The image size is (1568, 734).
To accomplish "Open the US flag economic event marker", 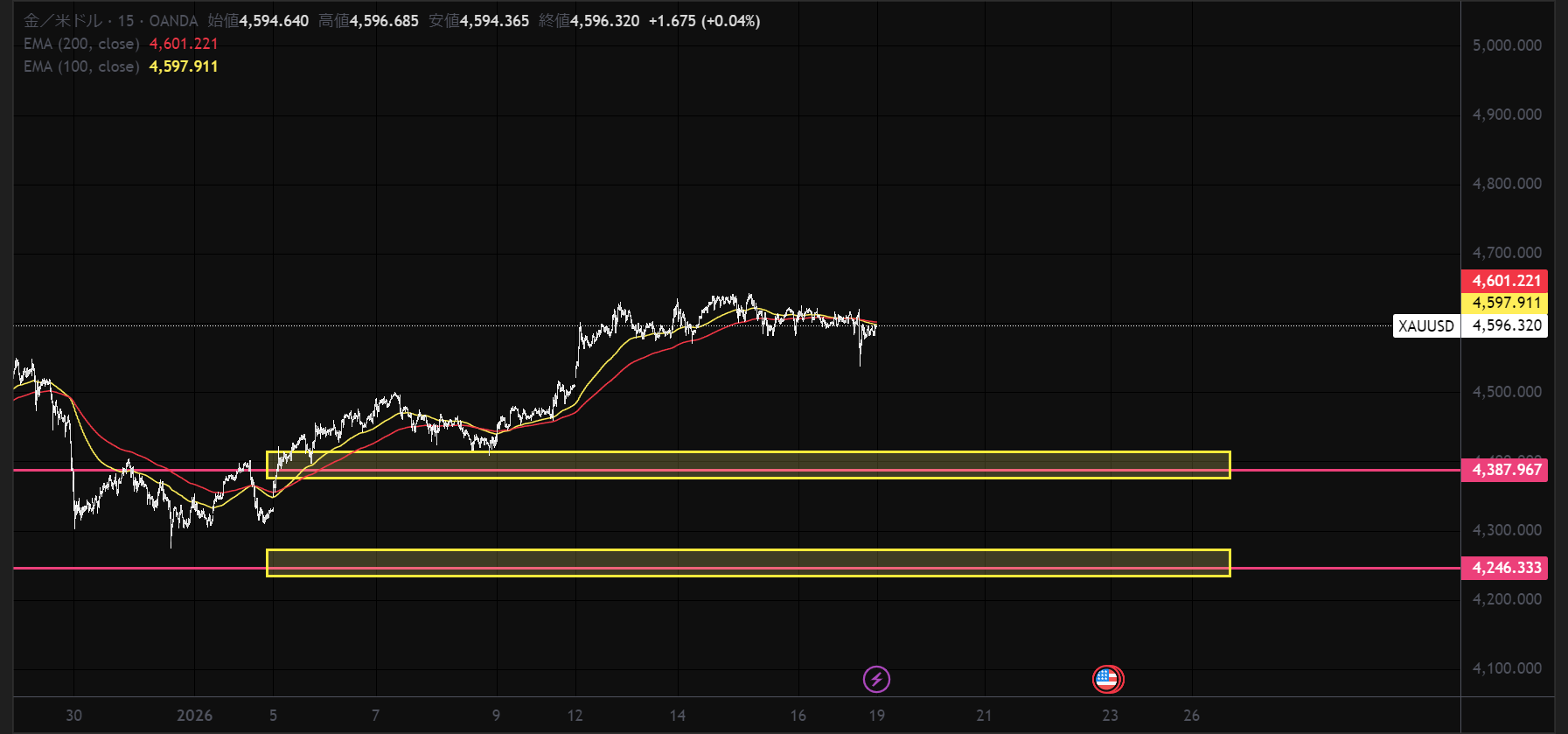I will pos(1108,679).
